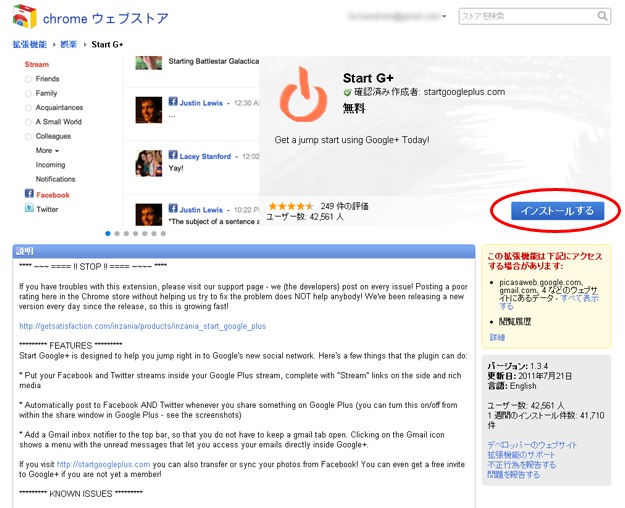
Task: Click the Facebook badge beside Lacey Stanford
Action: click(x=173, y=155)
